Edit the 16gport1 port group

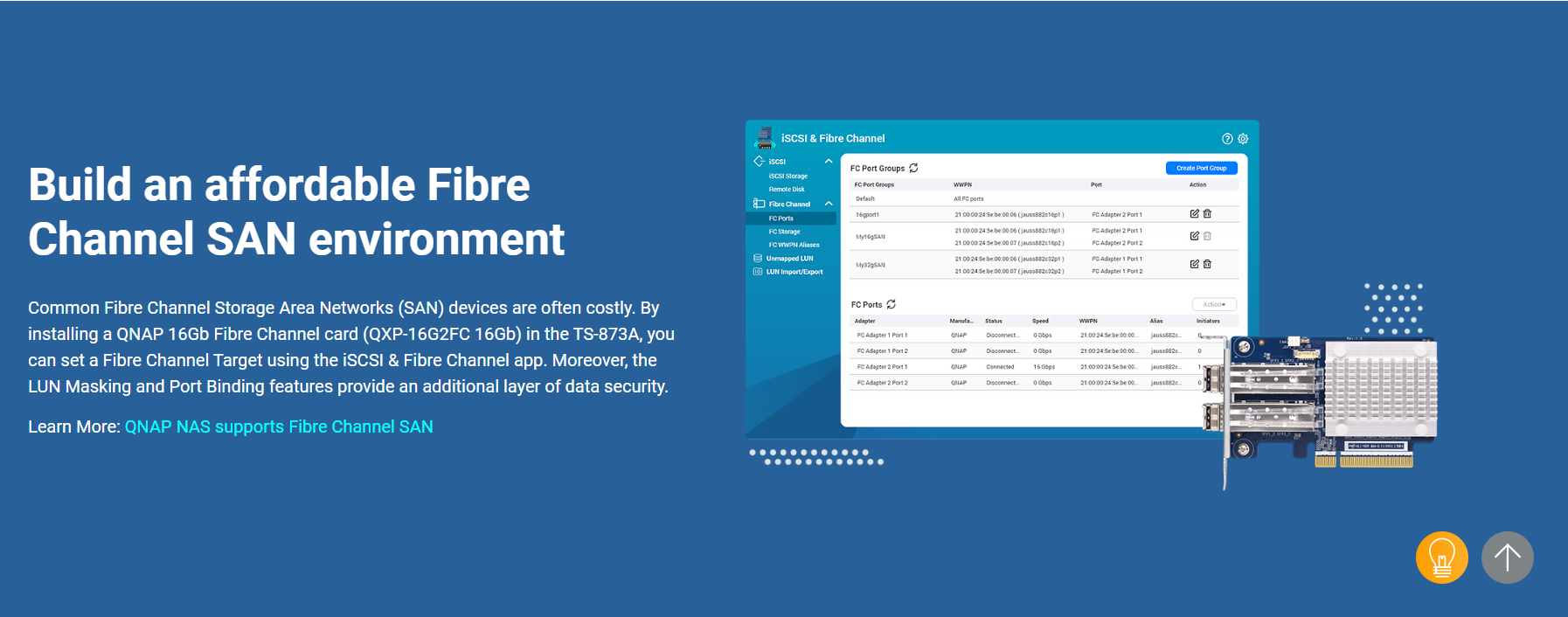(x=1194, y=213)
